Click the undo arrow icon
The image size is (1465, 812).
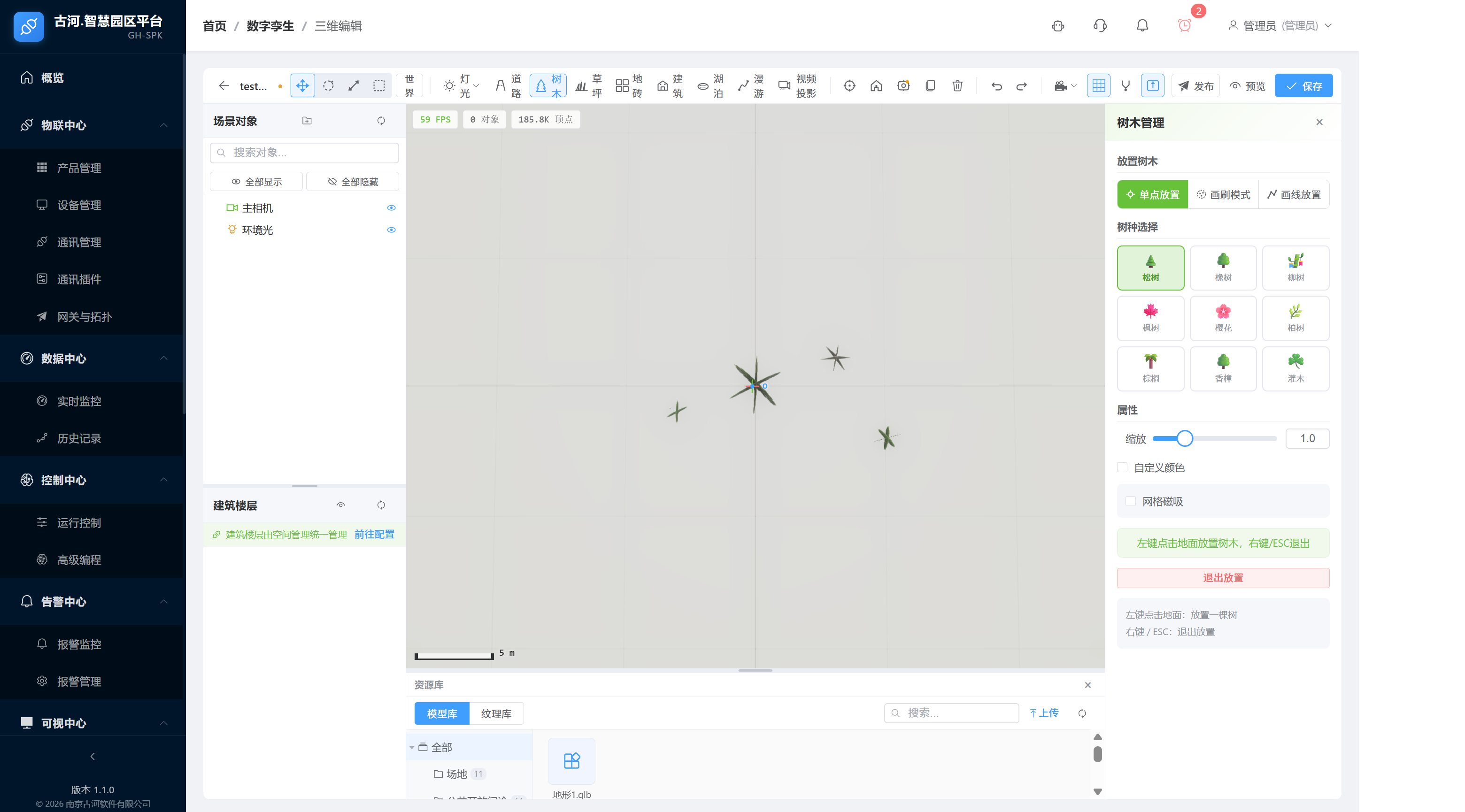(x=996, y=86)
